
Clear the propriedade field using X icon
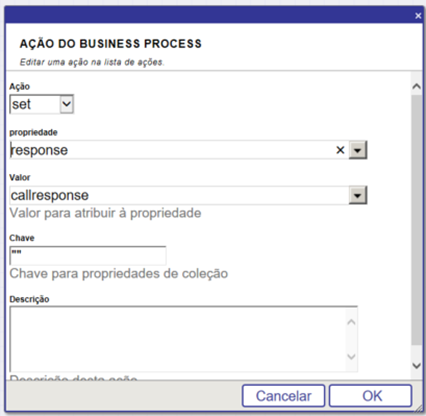340,150
